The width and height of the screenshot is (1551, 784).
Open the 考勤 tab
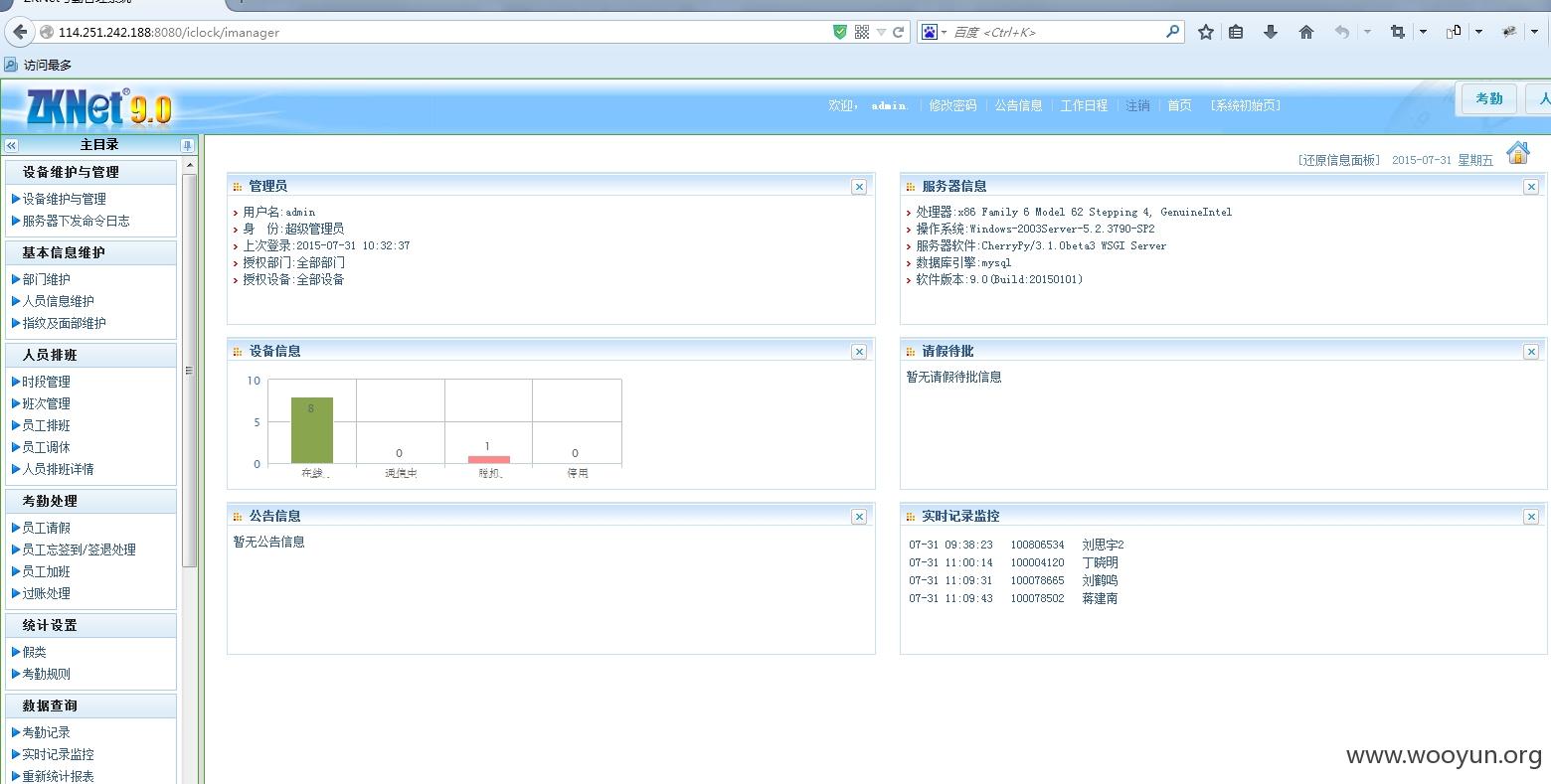coord(1488,98)
